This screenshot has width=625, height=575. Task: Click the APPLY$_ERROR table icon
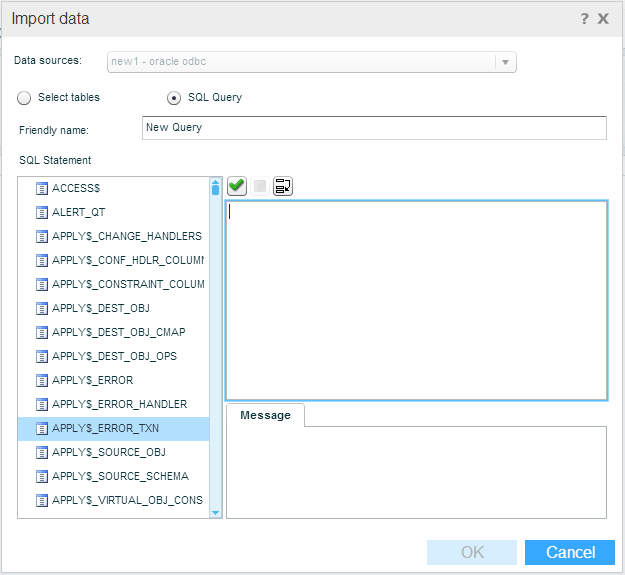click(42, 380)
